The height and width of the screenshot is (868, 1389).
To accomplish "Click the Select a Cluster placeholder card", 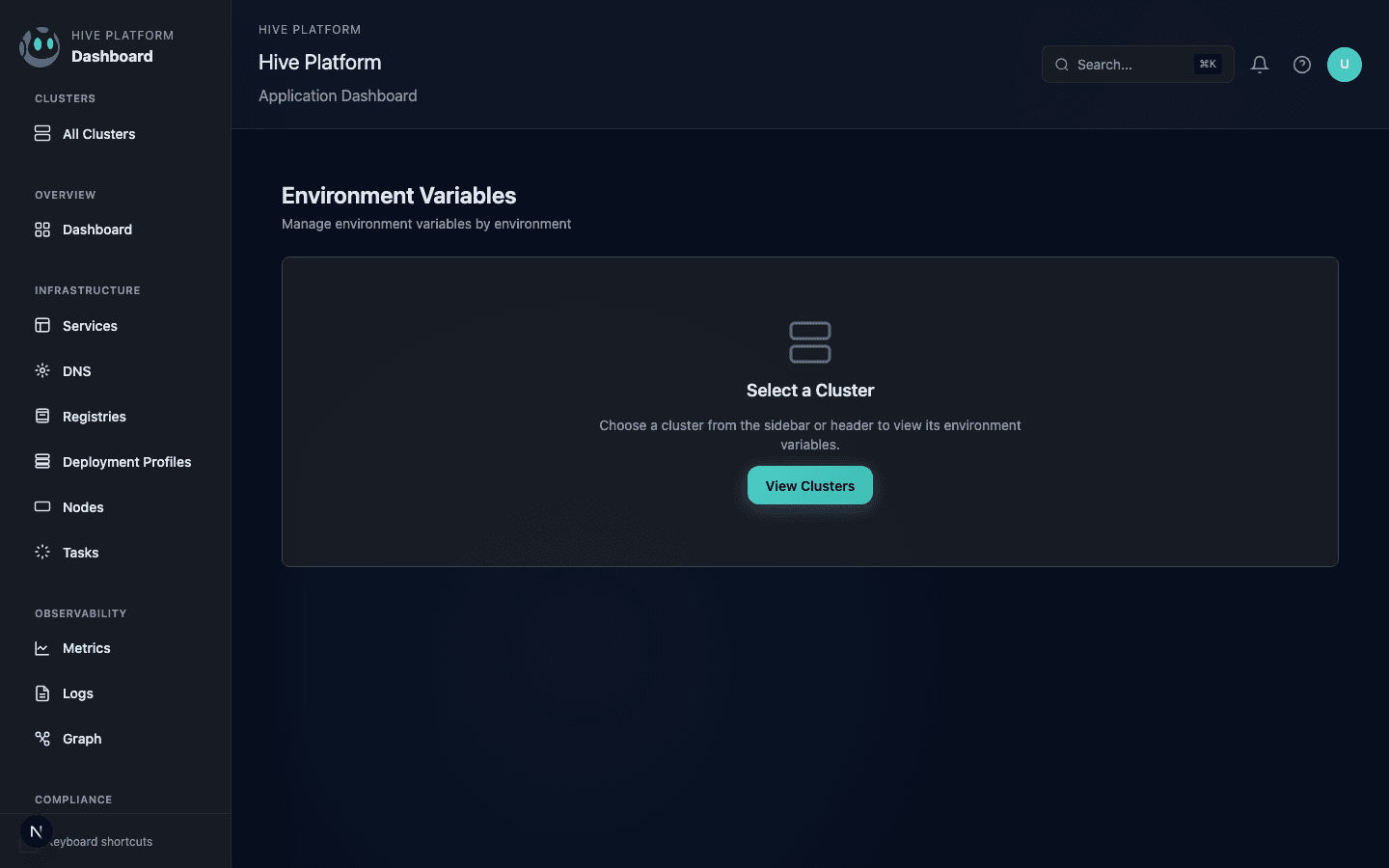I will click(810, 412).
